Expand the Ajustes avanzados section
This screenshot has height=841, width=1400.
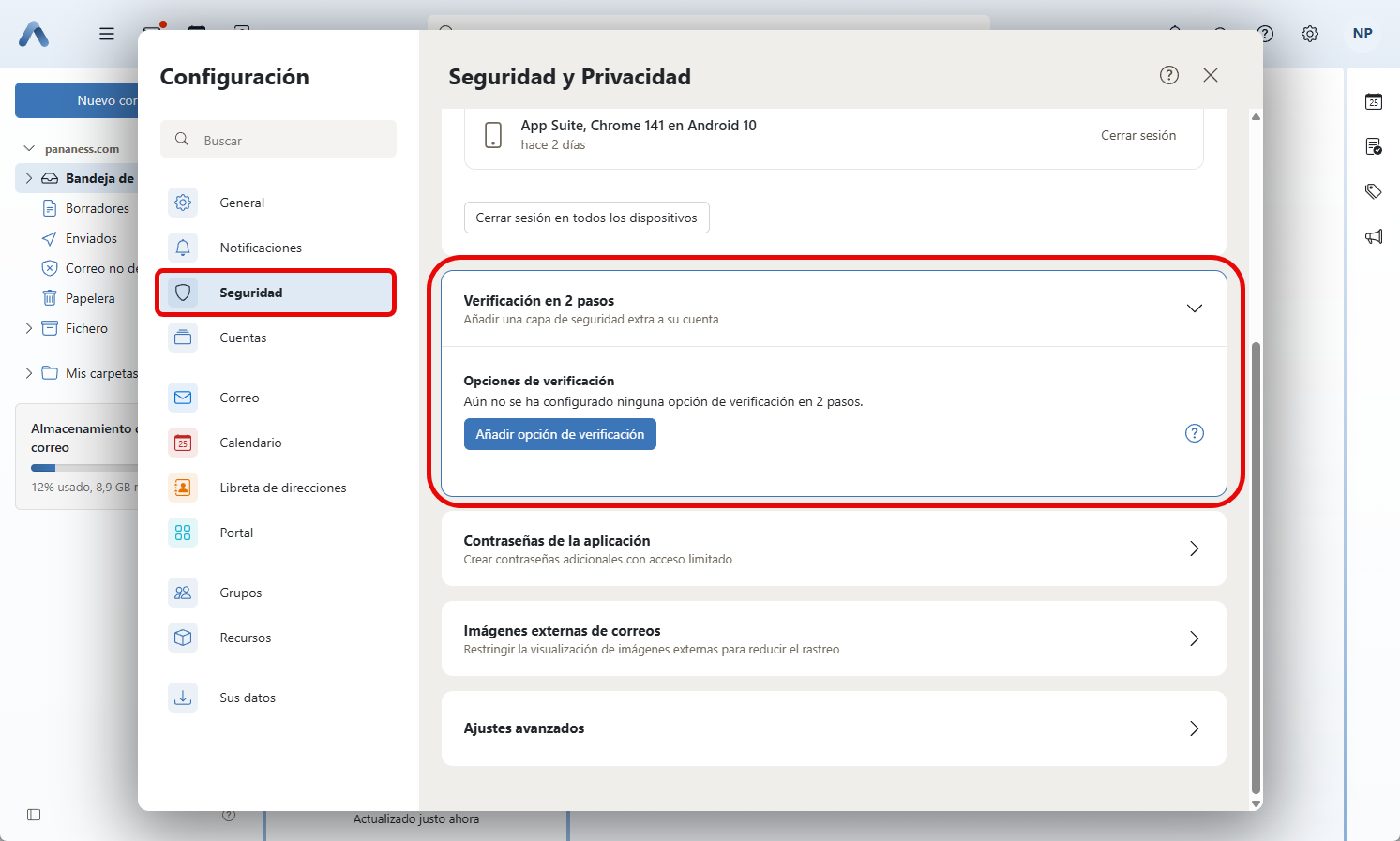click(1194, 728)
